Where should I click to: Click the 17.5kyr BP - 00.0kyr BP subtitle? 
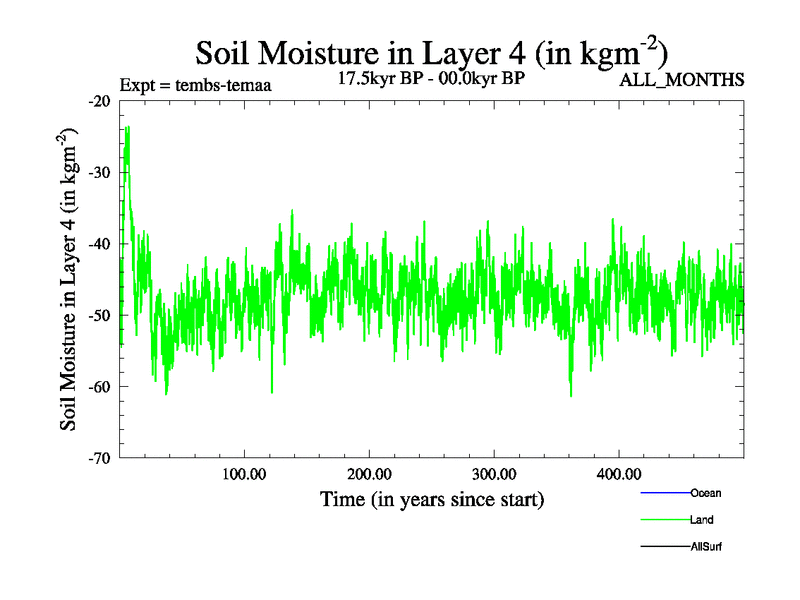click(431, 77)
